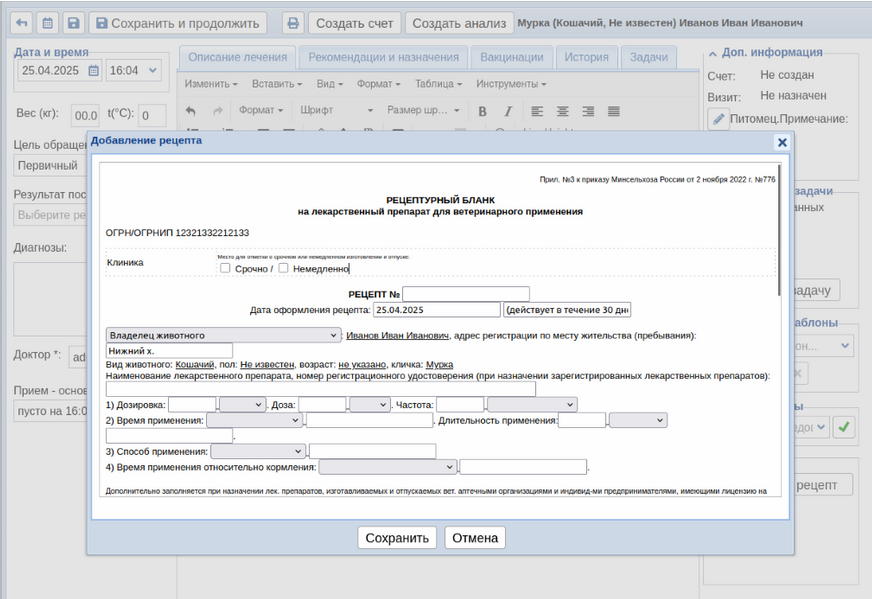Open the 'История' tab
872x599 pixels.
tap(586, 58)
